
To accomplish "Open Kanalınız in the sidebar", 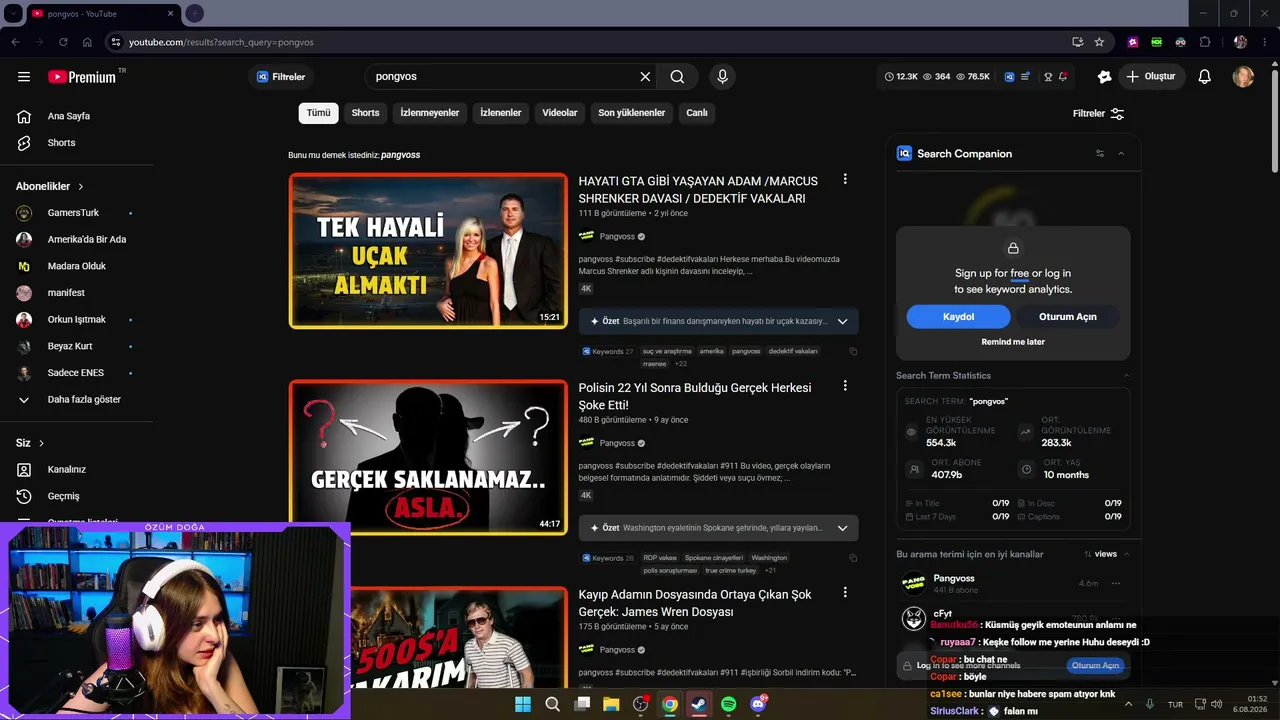I will tap(68, 470).
